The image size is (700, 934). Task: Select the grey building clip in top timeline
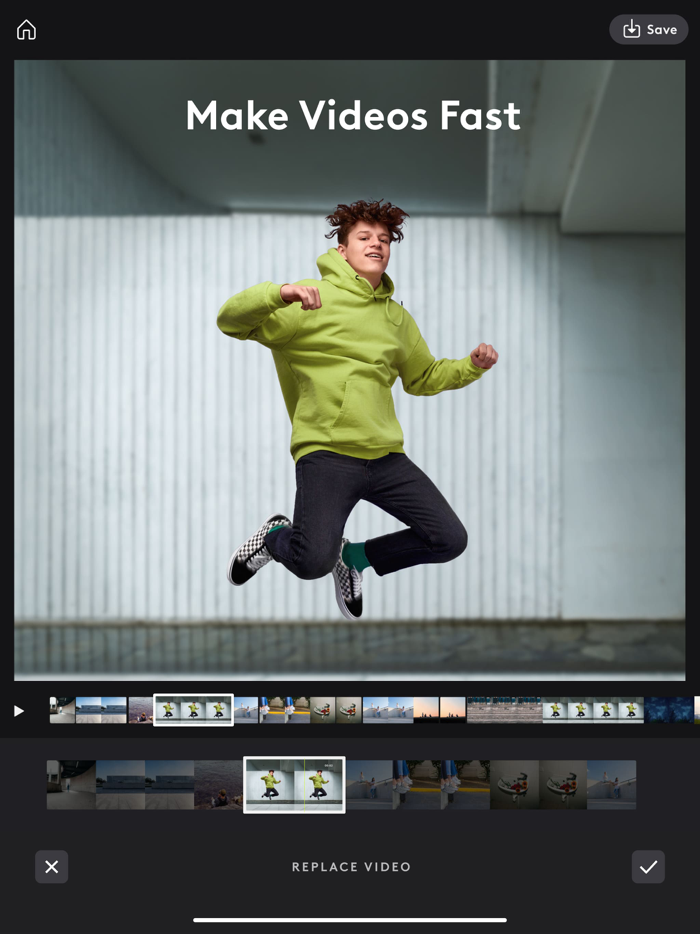[x=101, y=710]
